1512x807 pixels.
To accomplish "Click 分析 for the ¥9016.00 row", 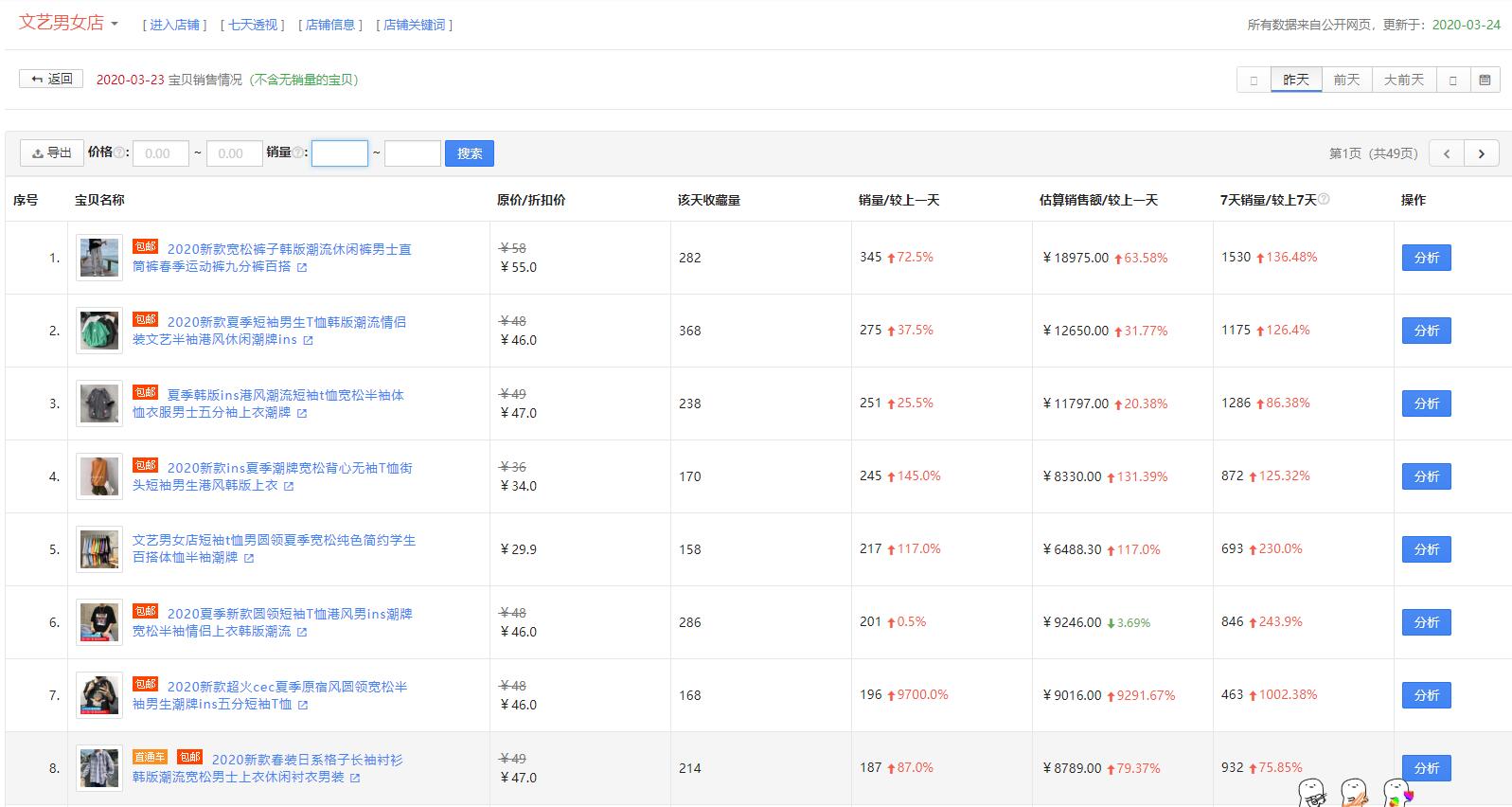I will coord(1426,695).
